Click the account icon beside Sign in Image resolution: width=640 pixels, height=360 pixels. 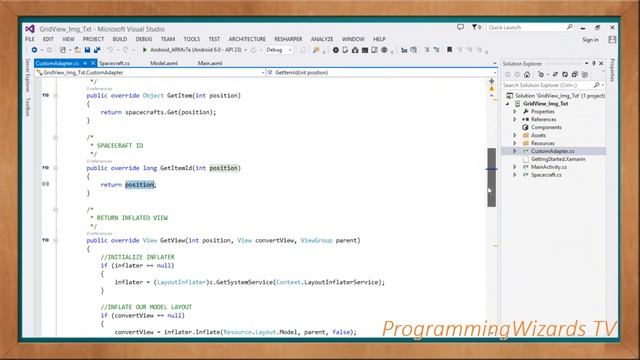click(612, 39)
